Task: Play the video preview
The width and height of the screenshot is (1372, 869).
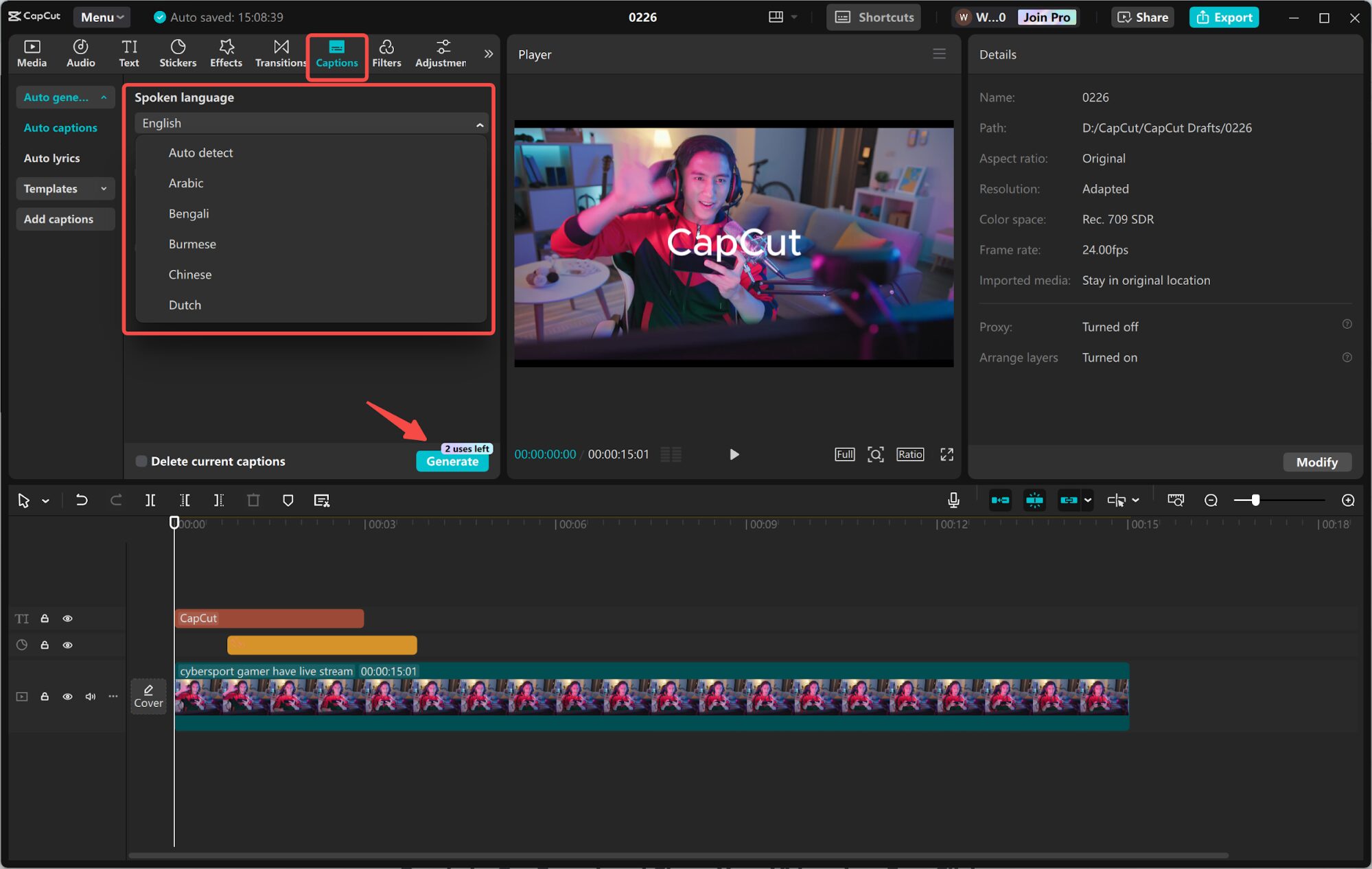Action: coord(734,454)
